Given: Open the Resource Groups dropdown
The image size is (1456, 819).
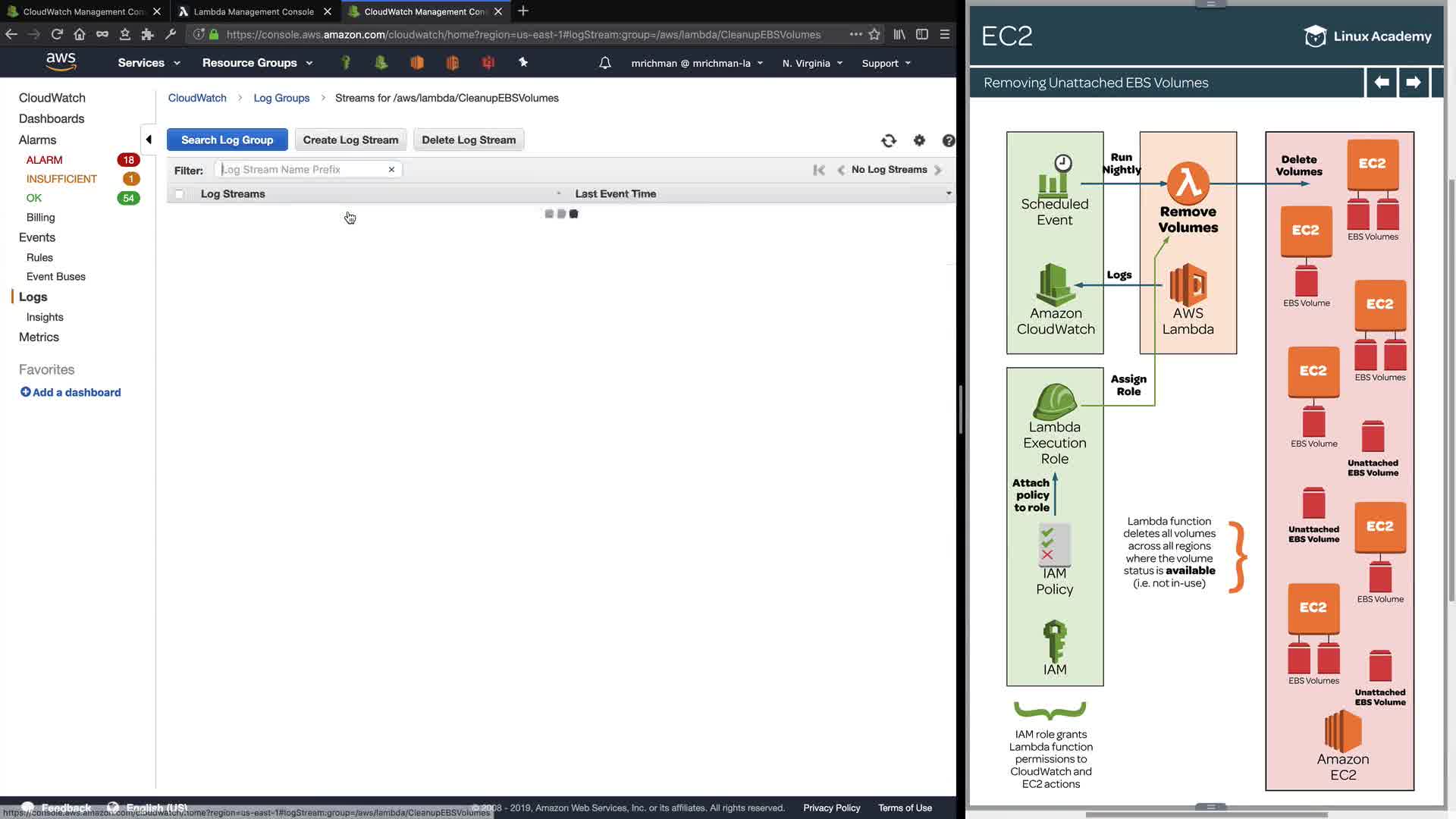Looking at the screenshot, I should [x=257, y=63].
